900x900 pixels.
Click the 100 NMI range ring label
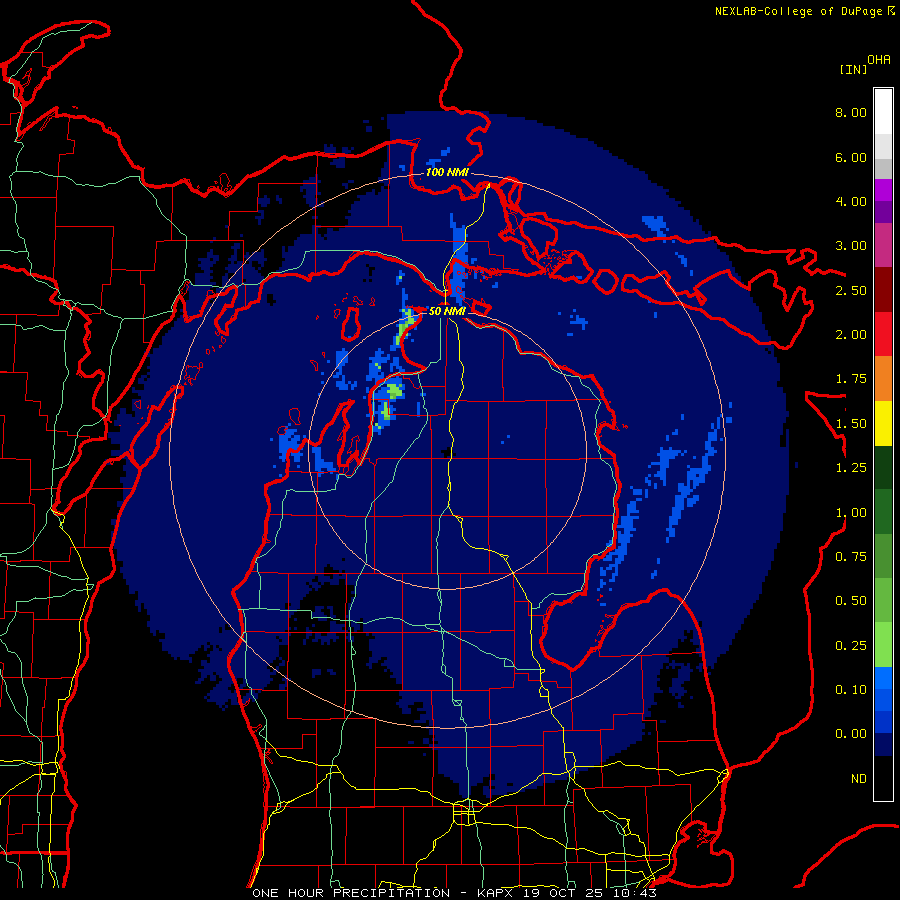(447, 172)
